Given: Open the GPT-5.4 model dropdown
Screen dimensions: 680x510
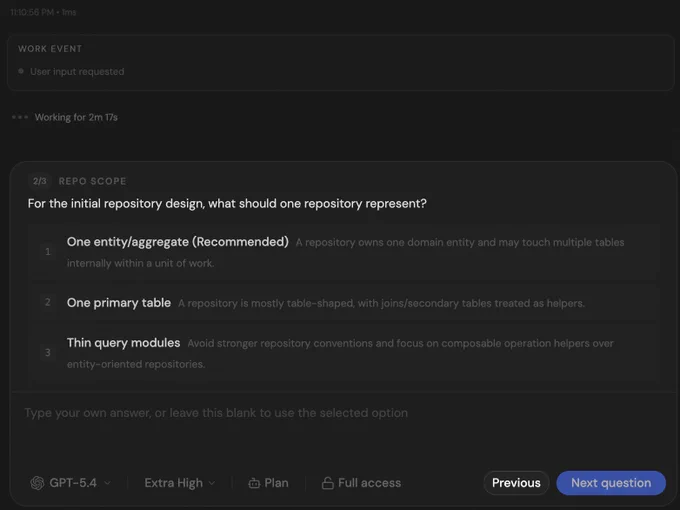Looking at the screenshot, I should [x=71, y=483].
